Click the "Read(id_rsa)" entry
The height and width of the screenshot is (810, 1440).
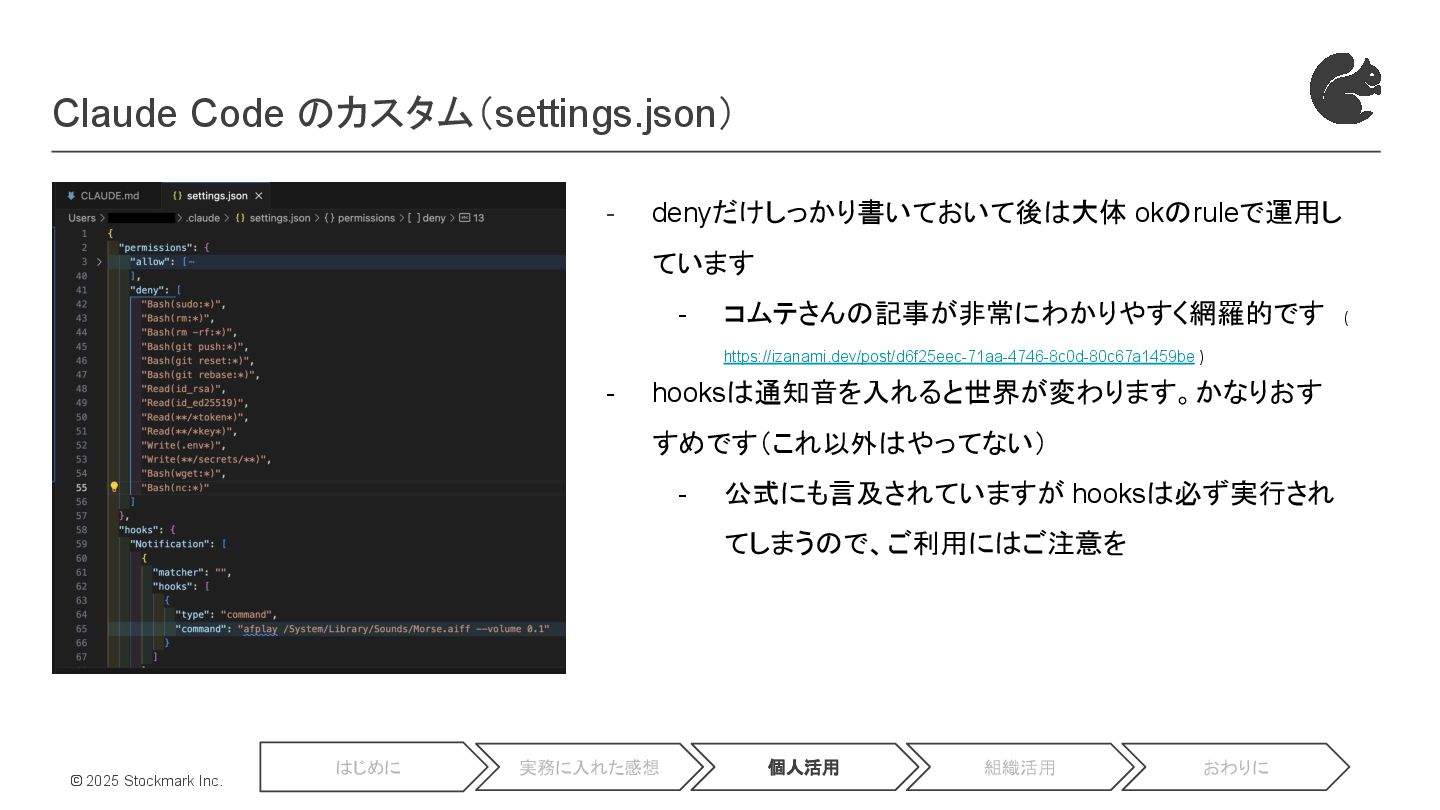[x=183, y=389]
